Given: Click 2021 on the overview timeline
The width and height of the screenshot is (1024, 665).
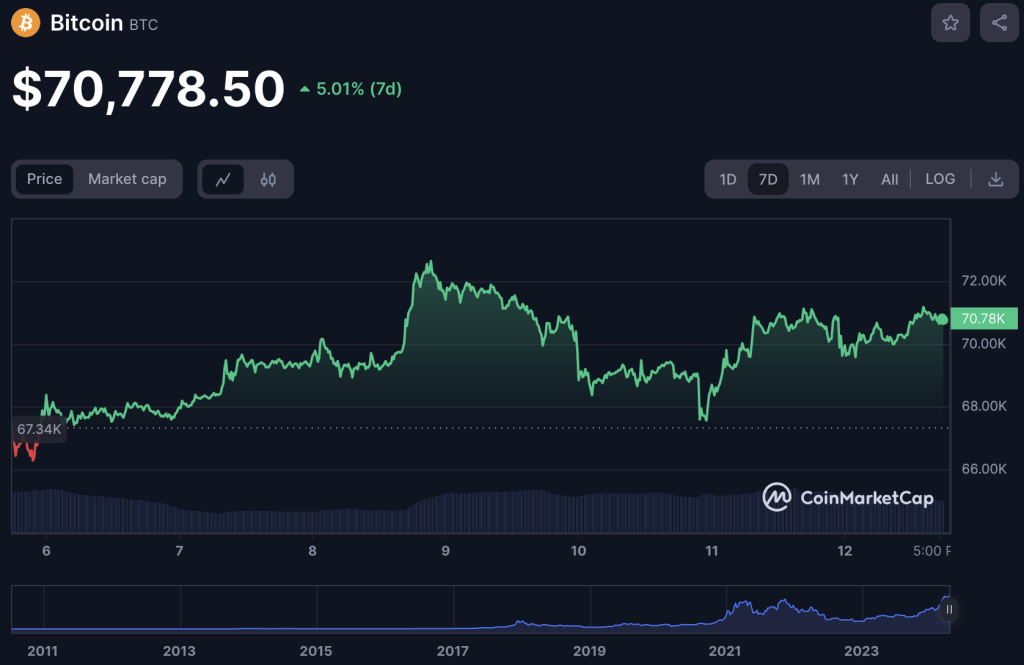Looking at the screenshot, I should [725, 651].
